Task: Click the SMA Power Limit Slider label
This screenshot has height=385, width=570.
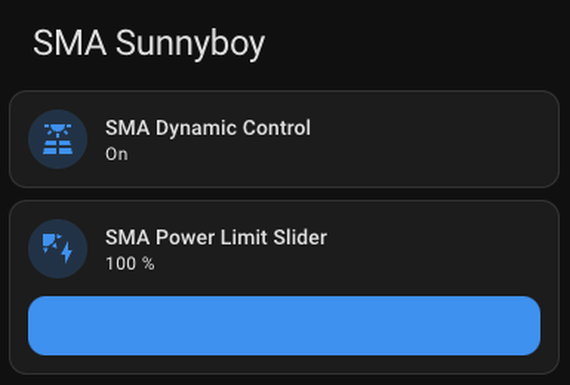Action: pos(216,237)
